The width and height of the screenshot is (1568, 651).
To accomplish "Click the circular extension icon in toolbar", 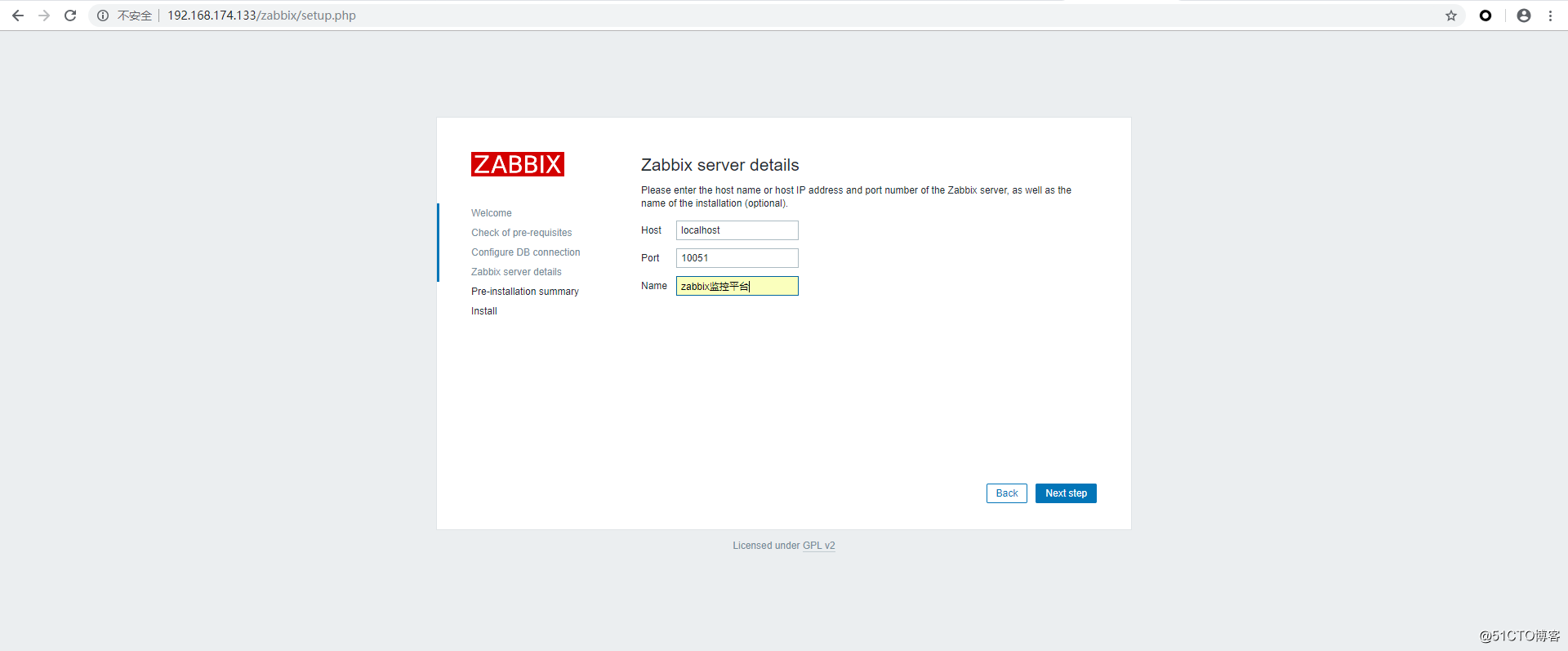I will click(x=1486, y=16).
